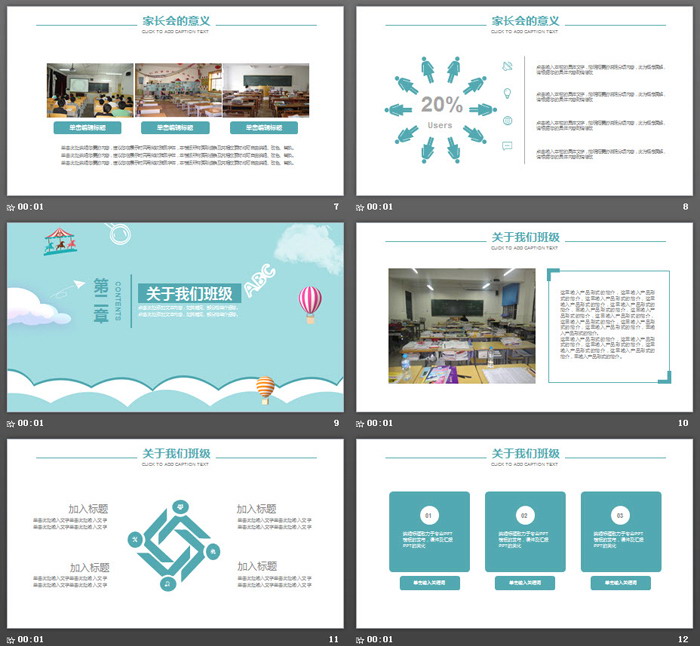The height and width of the screenshot is (646, 700).
Task: Click the 00:01 timing under slide 12
Action: coord(379,639)
